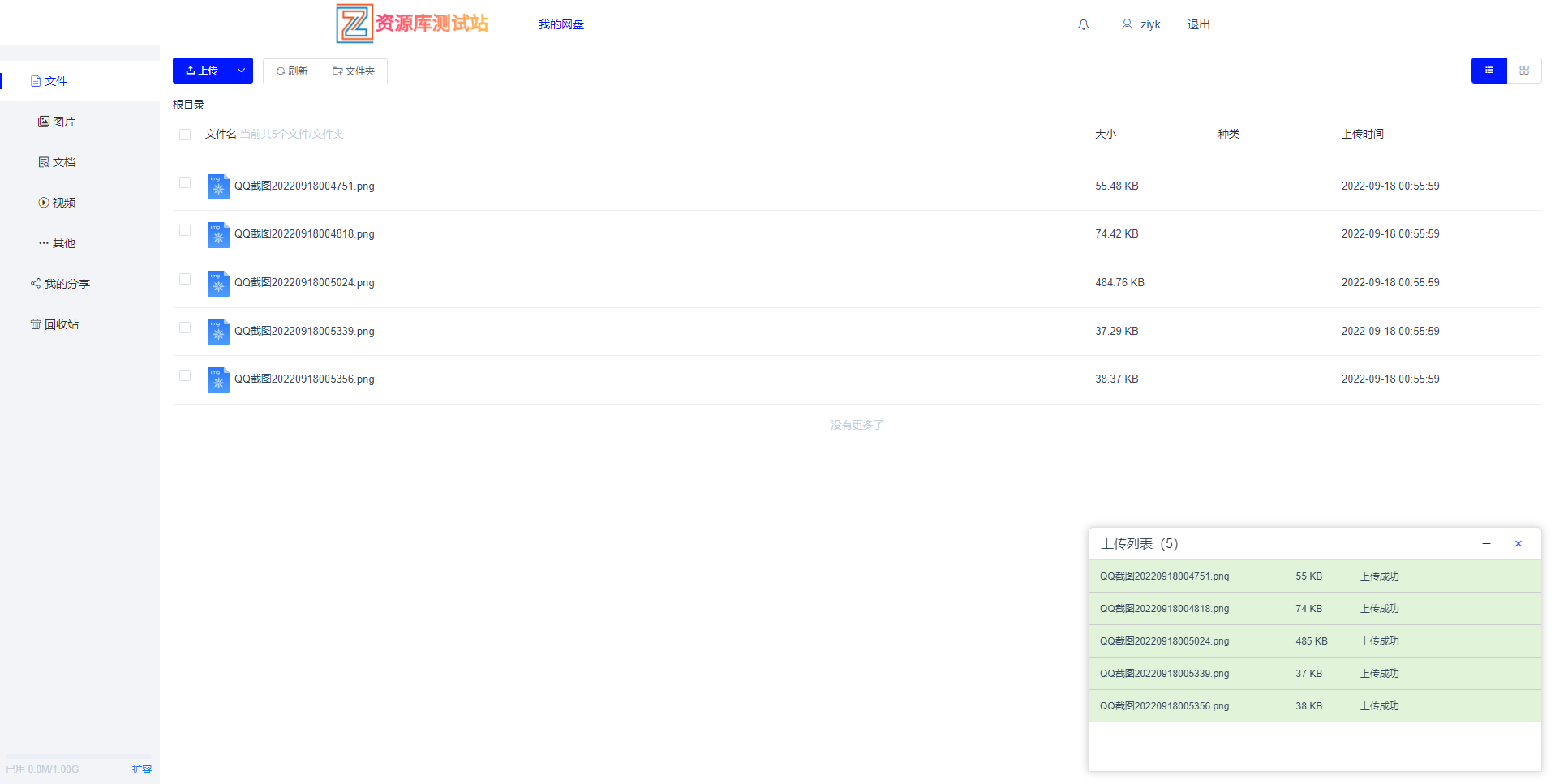Open the ziyk user profile
This screenshot has width=1555, height=784.
(x=1141, y=24)
